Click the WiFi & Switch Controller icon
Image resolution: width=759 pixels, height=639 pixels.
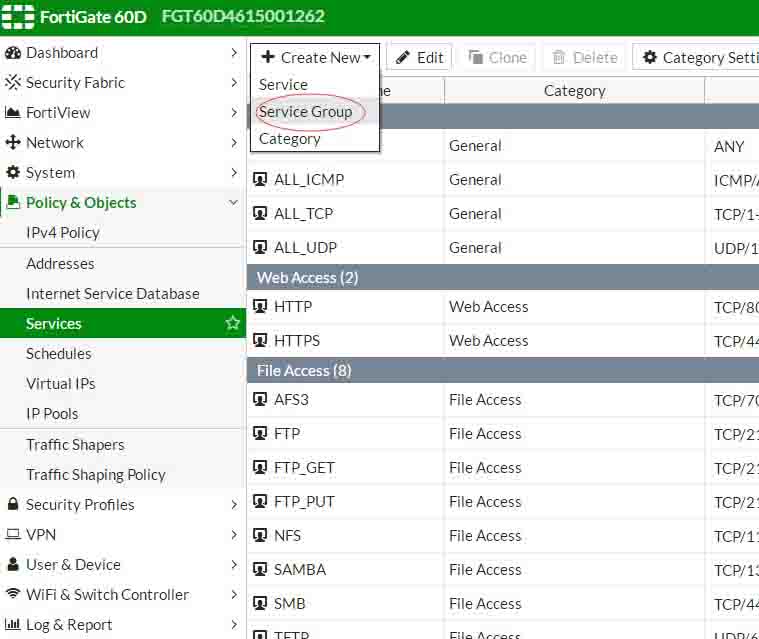point(13,593)
